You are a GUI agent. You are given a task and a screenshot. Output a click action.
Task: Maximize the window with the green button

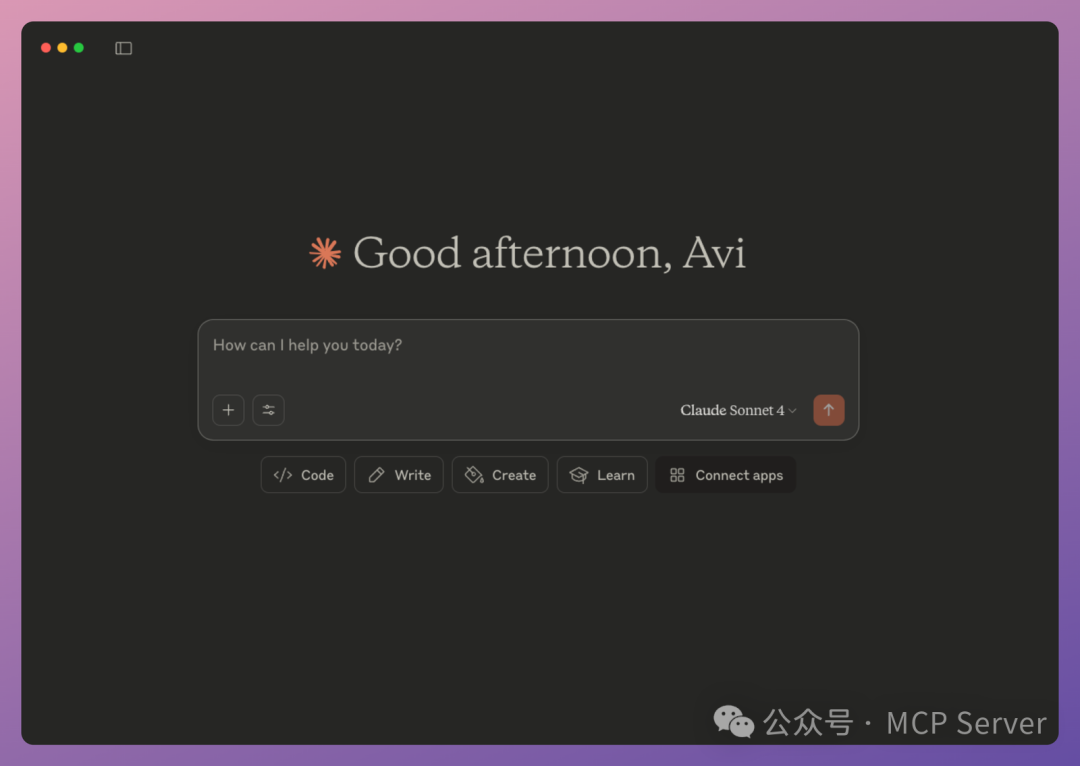pos(79,48)
